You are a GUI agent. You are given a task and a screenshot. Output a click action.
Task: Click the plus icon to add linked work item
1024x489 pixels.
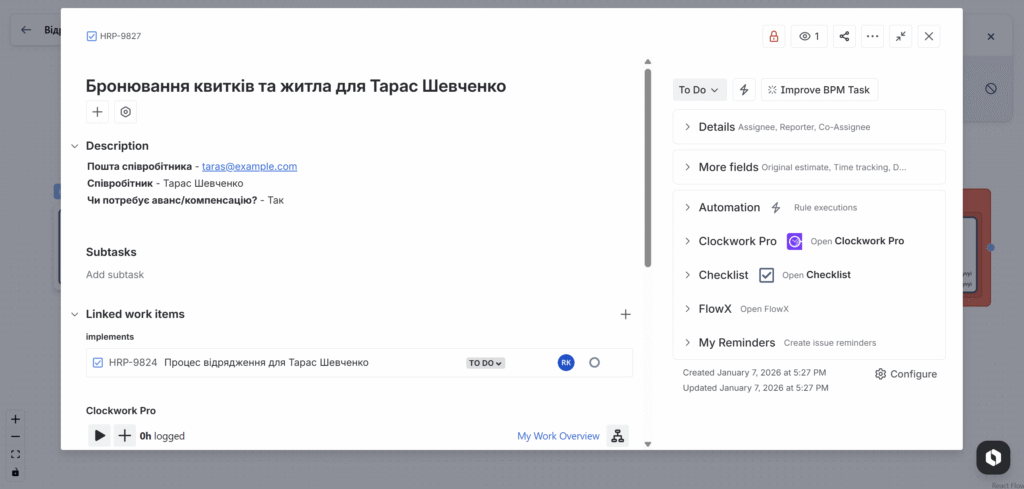pyautogui.click(x=625, y=314)
